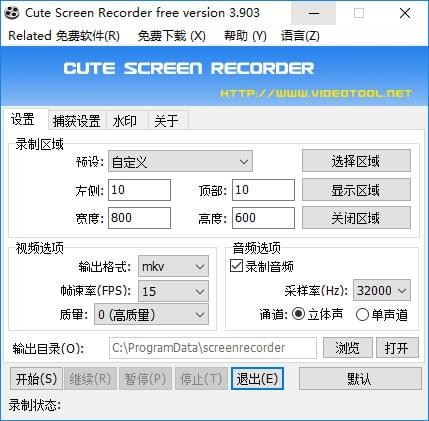Screen dimensions: 429x421
Task: Click the 高度 field showing 600
Action: pos(263,218)
